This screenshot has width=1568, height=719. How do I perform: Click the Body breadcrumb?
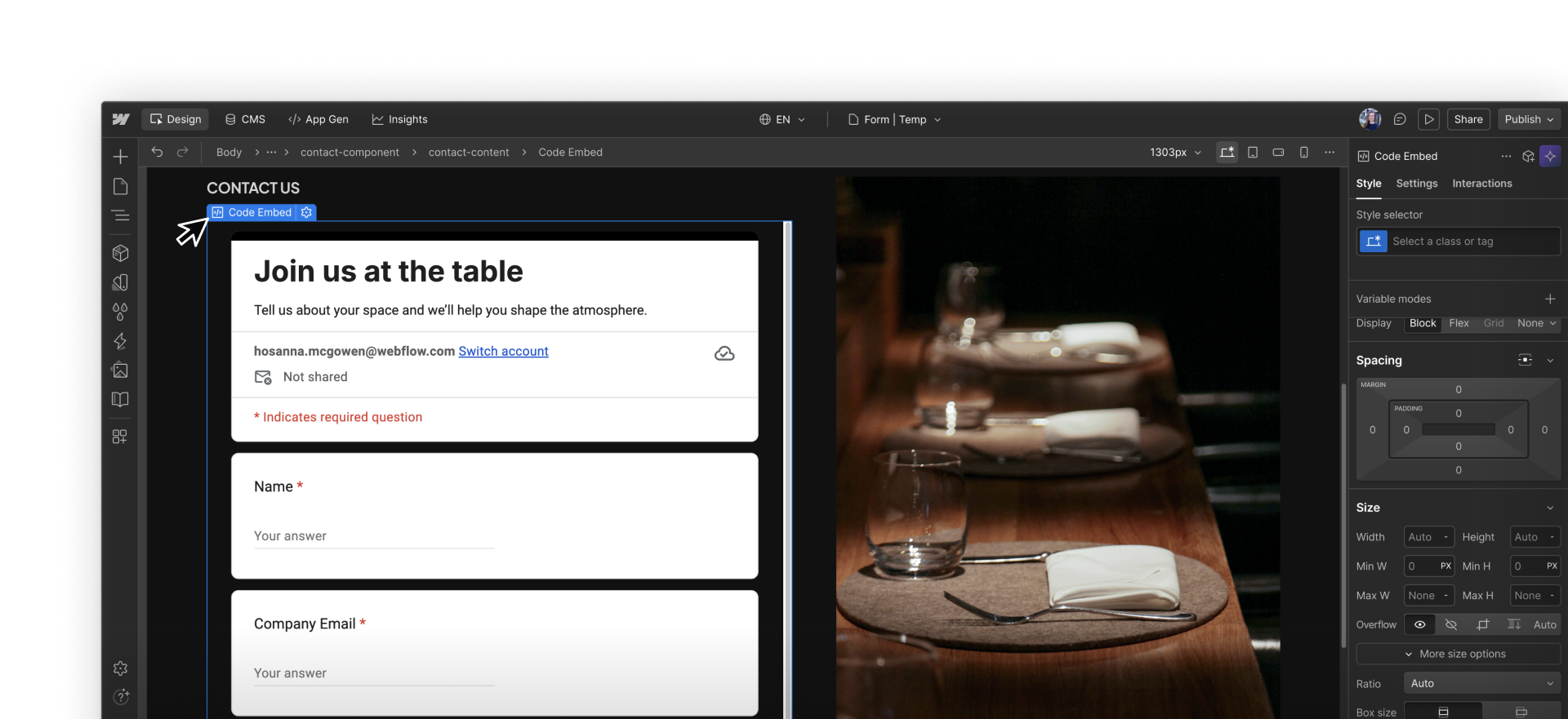point(229,152)
